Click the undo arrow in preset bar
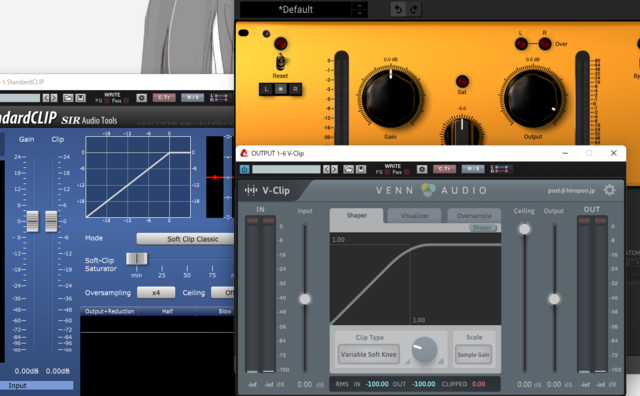 [x=398, y=9]
